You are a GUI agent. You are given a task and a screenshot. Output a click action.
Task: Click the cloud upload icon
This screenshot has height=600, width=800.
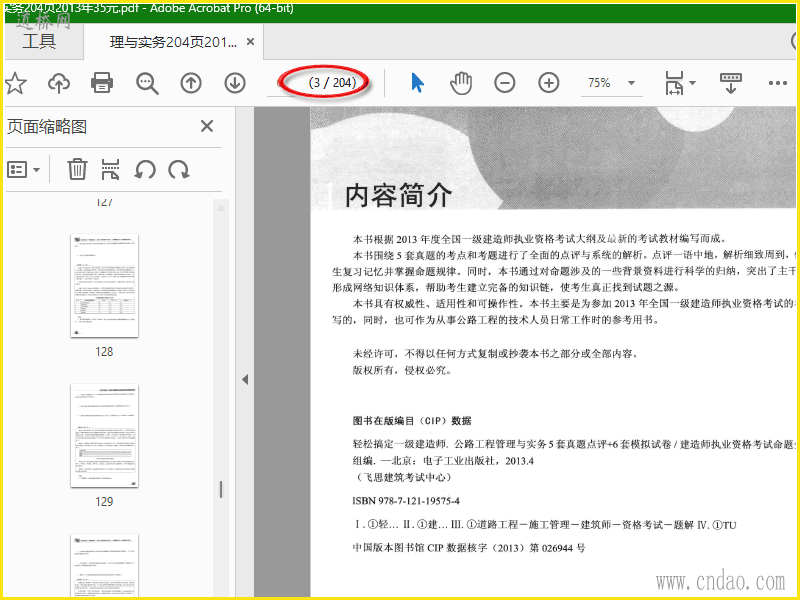[59, 83]
